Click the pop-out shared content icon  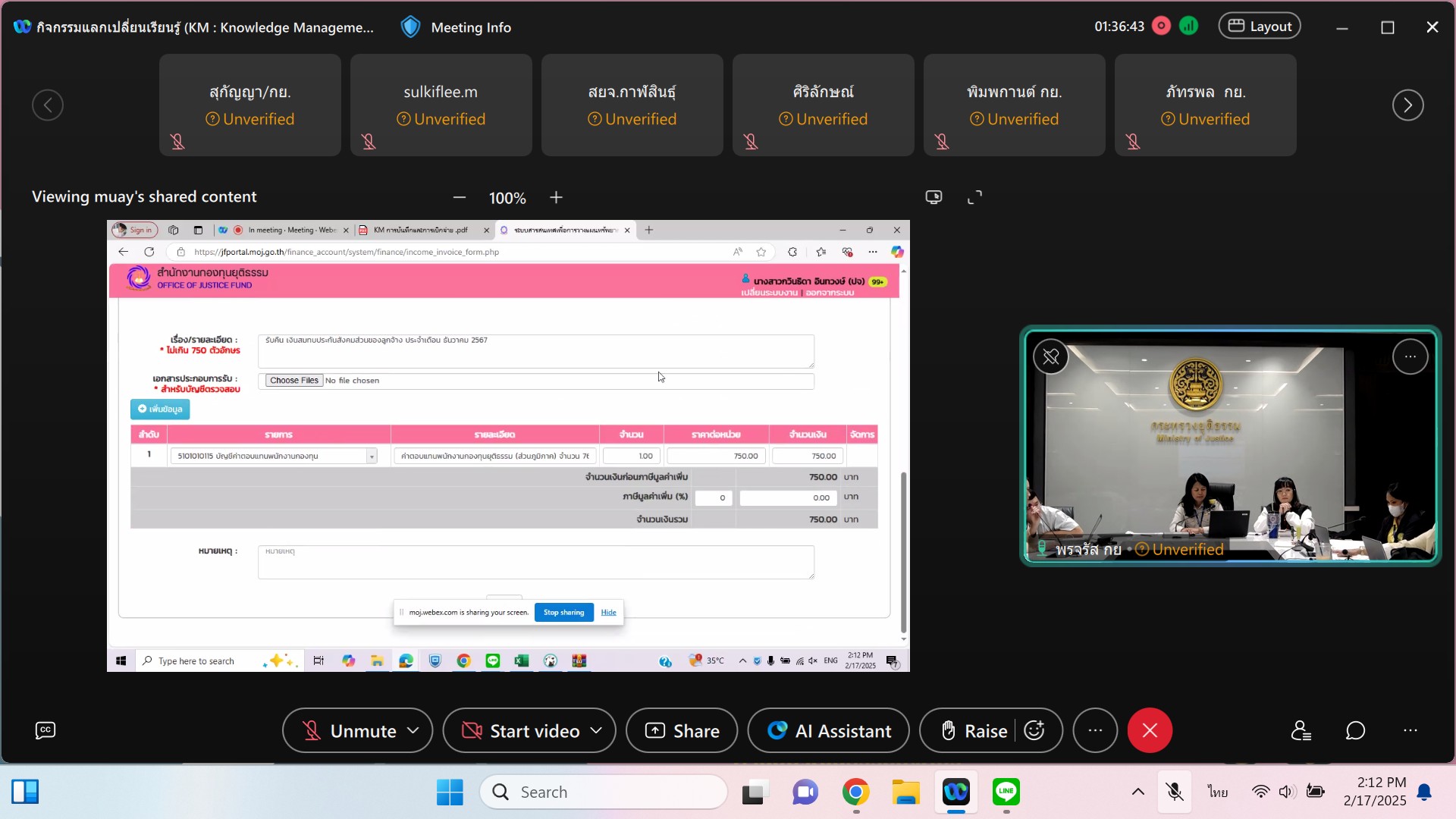point(934,197)
